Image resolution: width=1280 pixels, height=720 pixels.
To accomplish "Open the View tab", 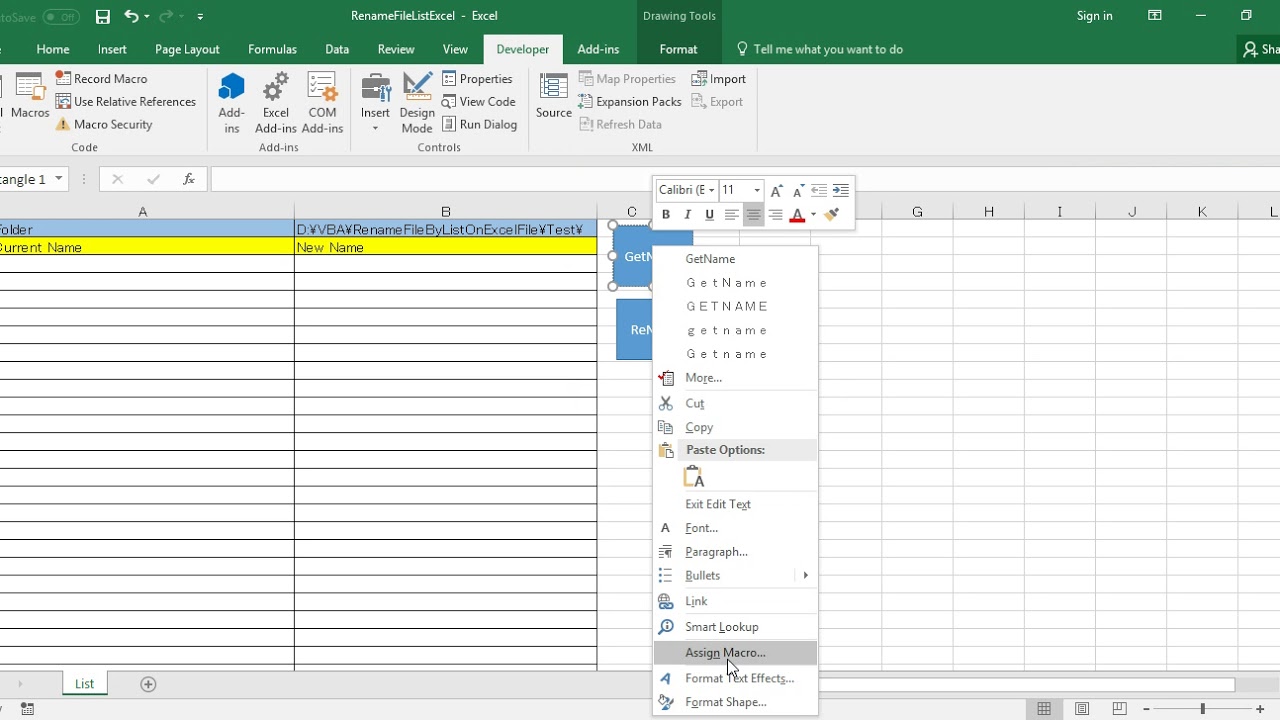I will 455,49.
